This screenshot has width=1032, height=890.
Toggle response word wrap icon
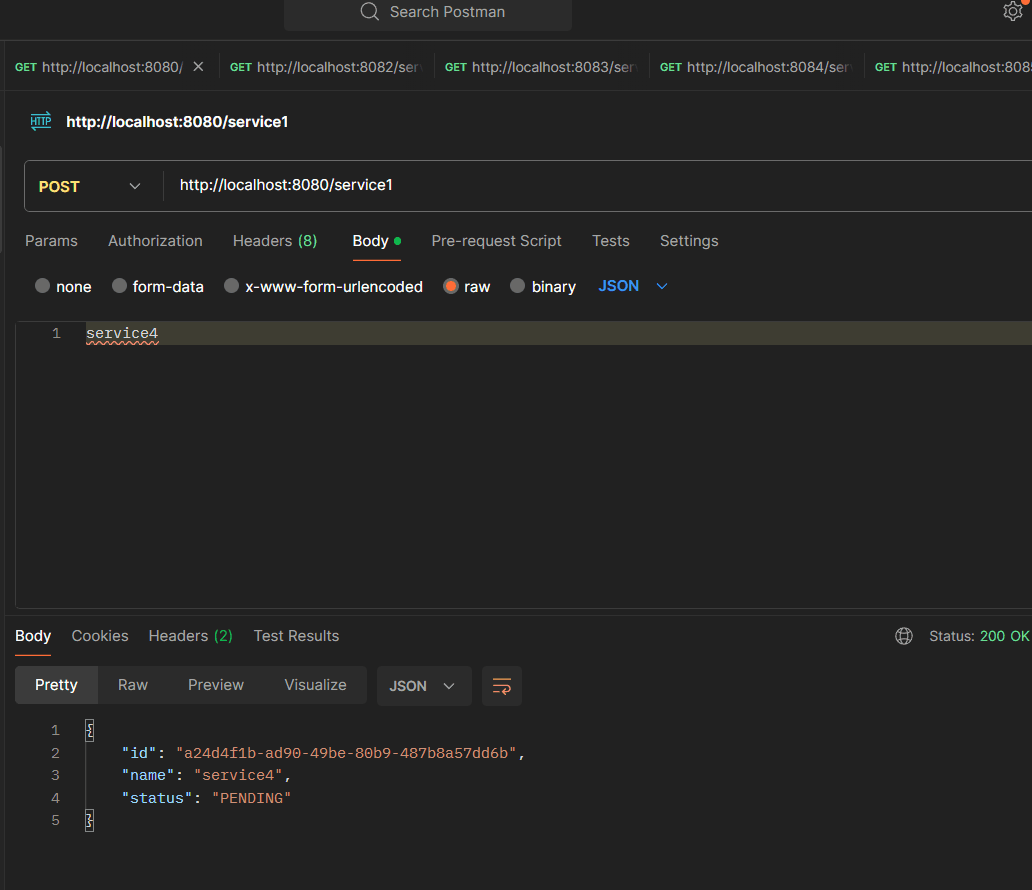tap(501, 686)
